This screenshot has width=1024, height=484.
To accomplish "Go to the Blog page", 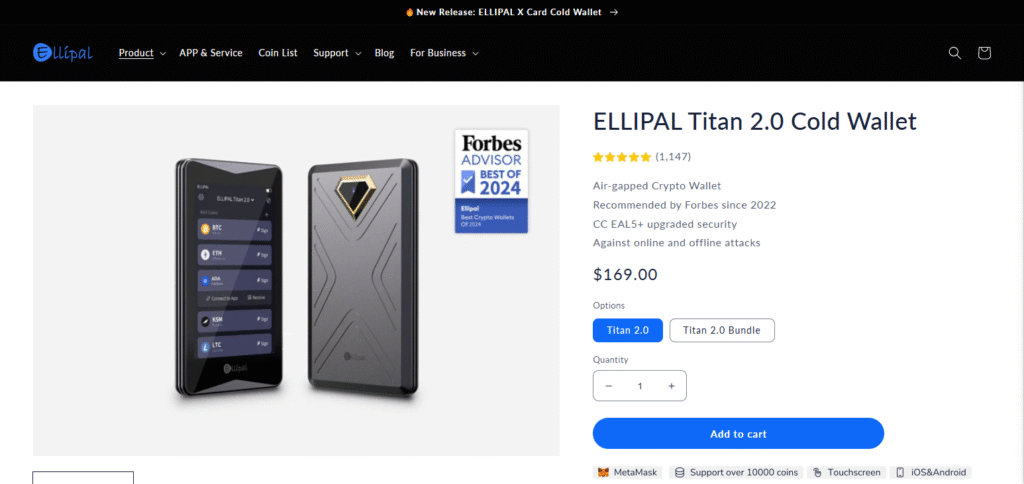I will click(x=385, y=53).
